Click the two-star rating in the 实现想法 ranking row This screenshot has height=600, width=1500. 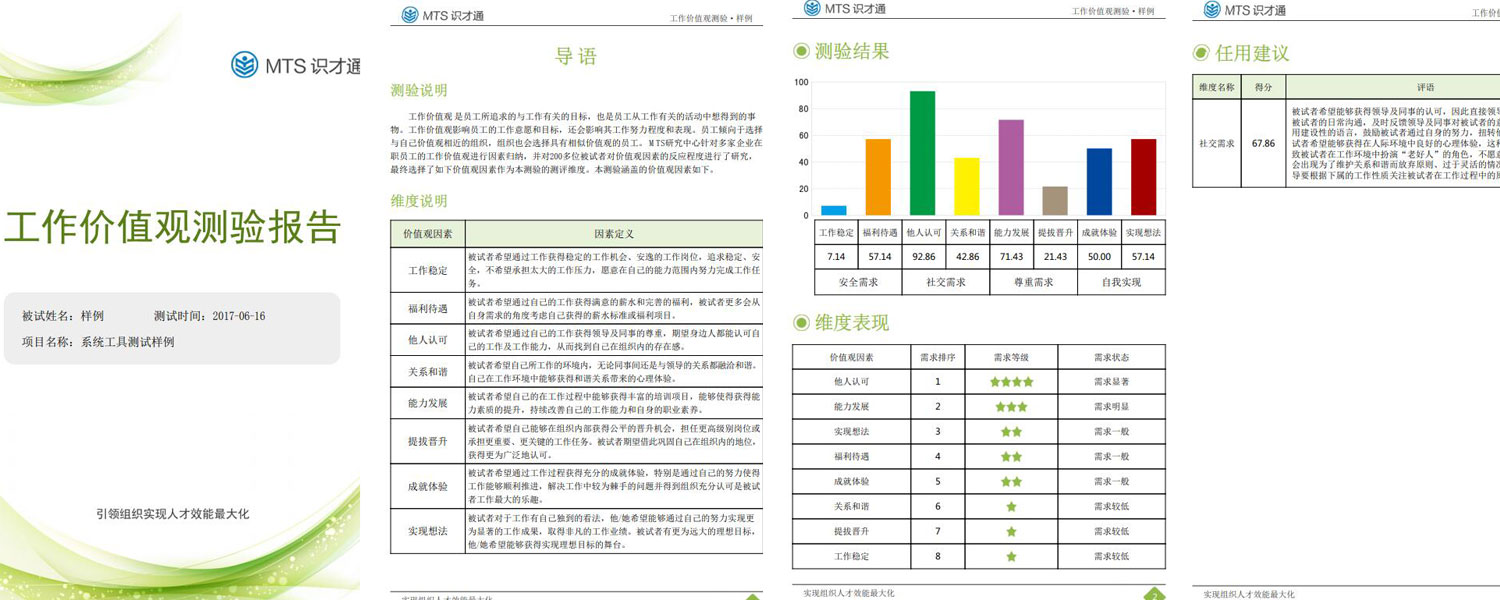[x=1011, y=432]
